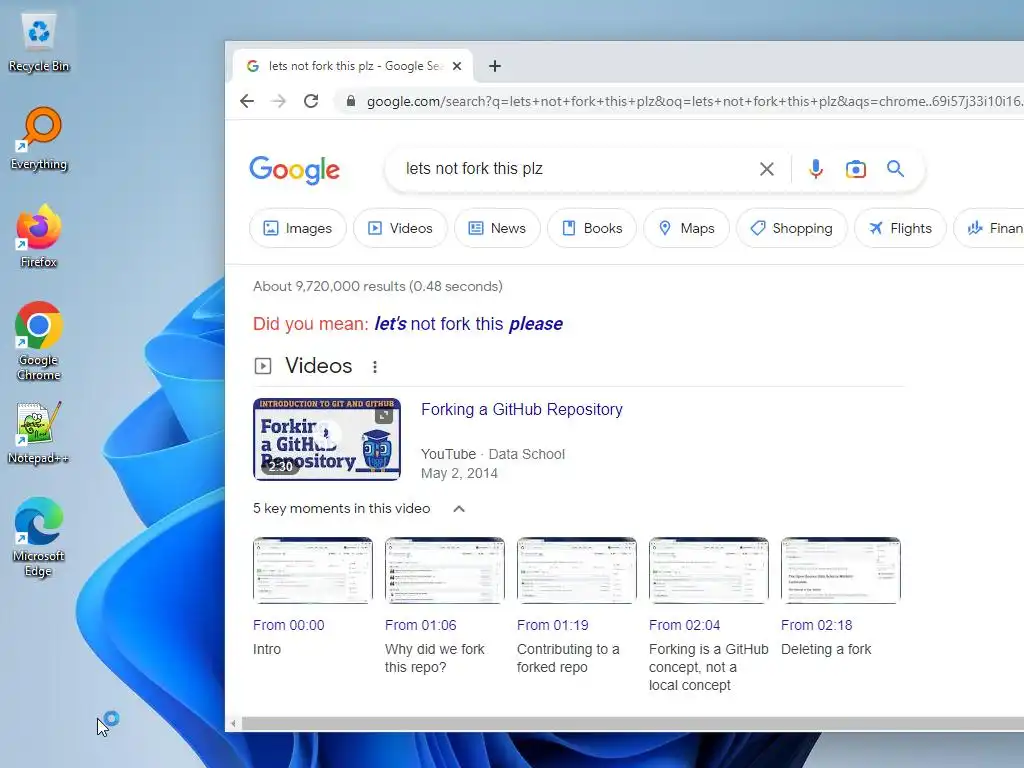1024x768 pixels.
Task: Click the 'YouTube · Data School' source text
Action: tap(493, 454)
